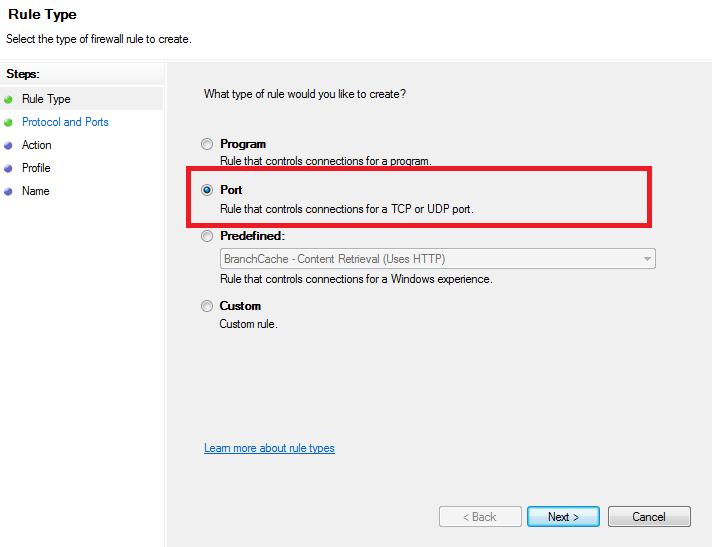The height and width of the screenshot is (547, 712).
Task: Click the disabled < Back button
Action: pyautogui.click(x=480, y=517)
